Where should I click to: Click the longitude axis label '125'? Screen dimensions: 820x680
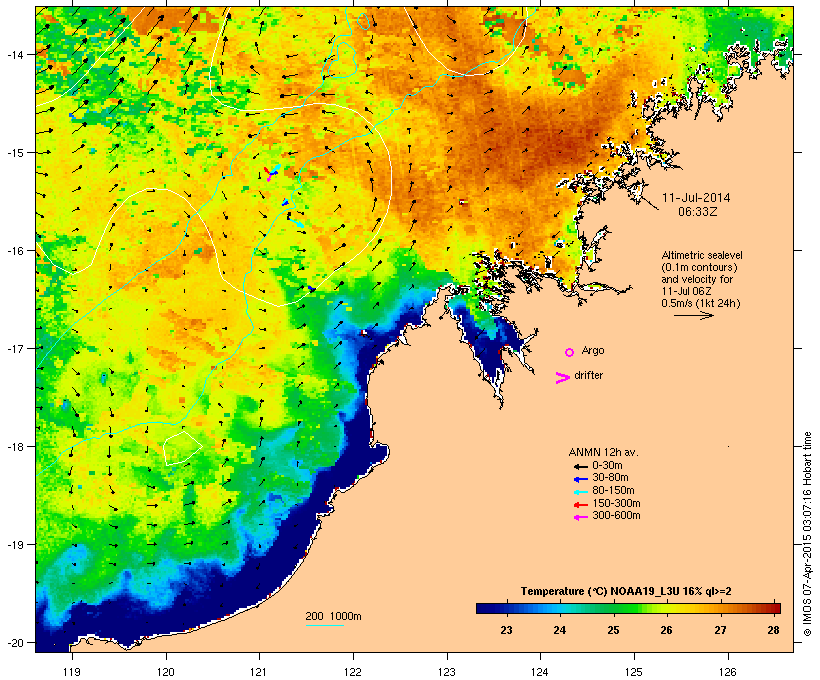click(x=634, y=672)
